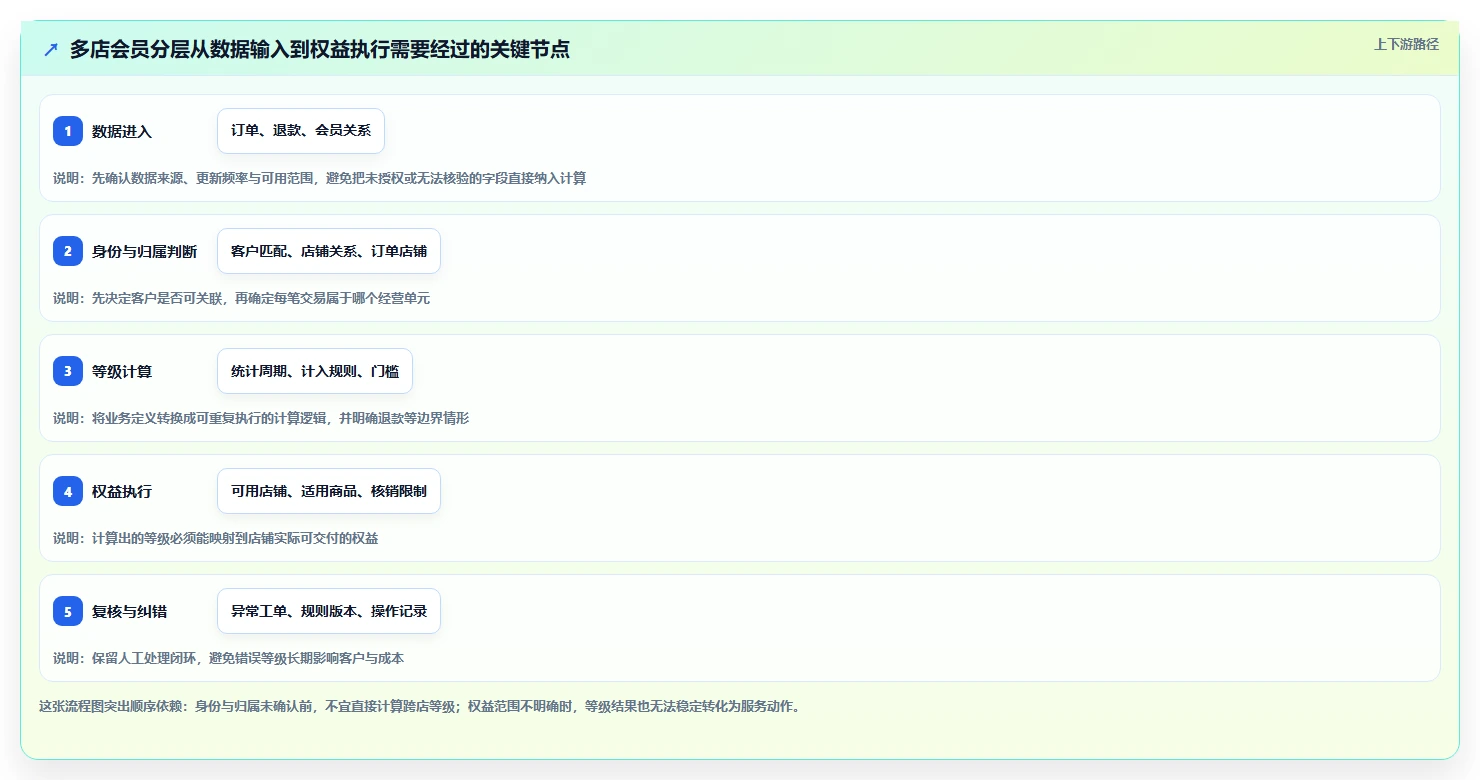Click step number 2 badge for 身份与归属判断

[x=68, y=251]
